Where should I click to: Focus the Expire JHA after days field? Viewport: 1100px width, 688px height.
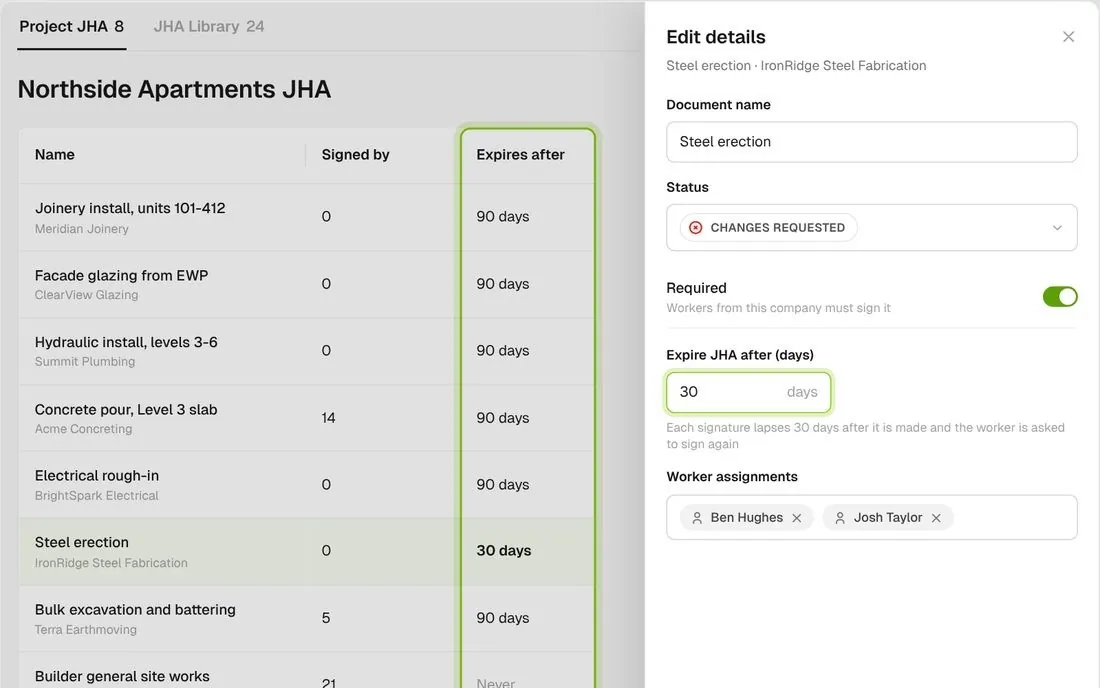[749, 392]
